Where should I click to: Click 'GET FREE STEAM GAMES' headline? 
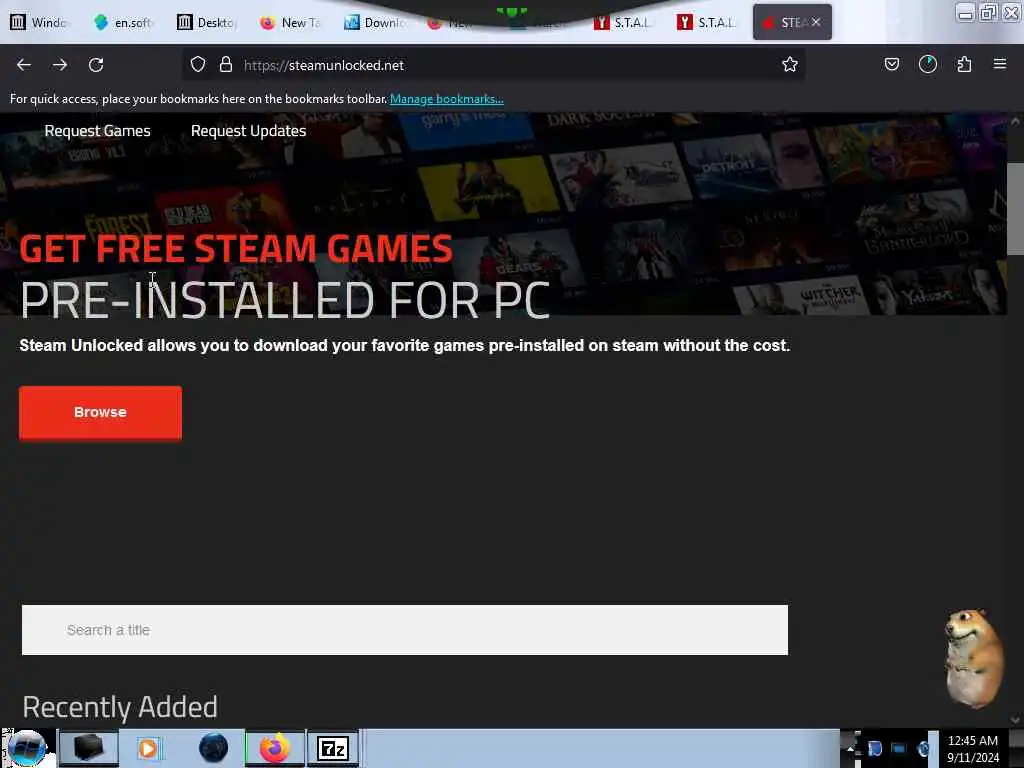(236, 249)
